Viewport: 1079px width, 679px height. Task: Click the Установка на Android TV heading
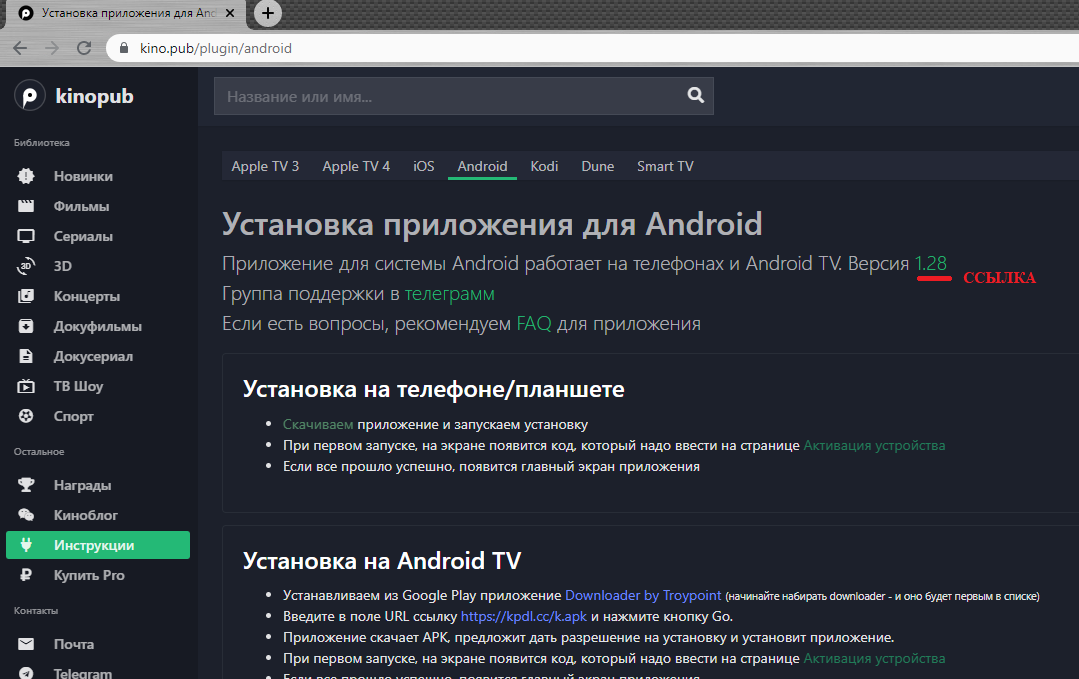tap(382, 561)
